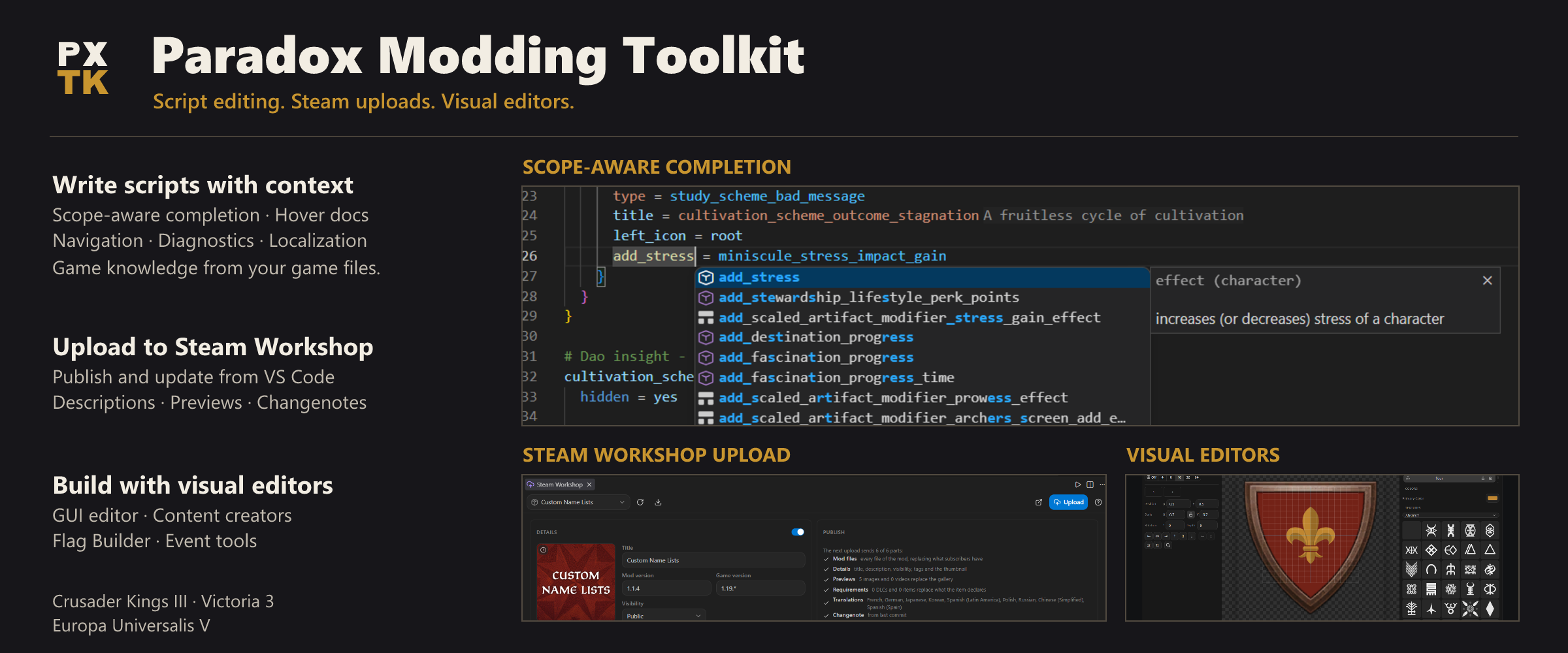This screenshot has height=653, width=1568.
Task: Select the XIX-shaped cross emblem
Action: pos(1412,550)
